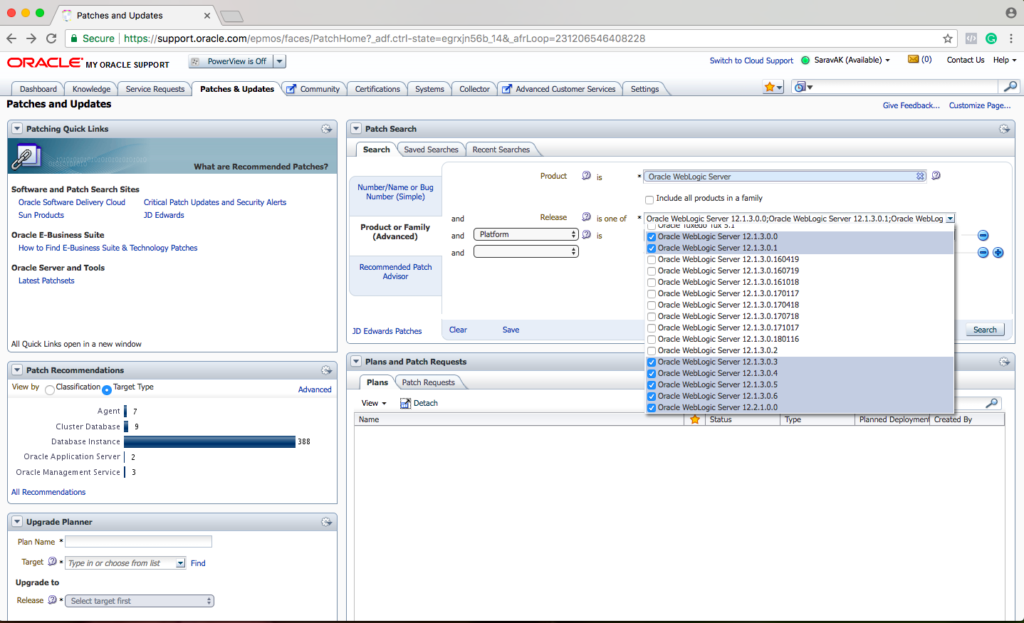
Task: Click the help icon beside Release label
Action: coord(588,217)
